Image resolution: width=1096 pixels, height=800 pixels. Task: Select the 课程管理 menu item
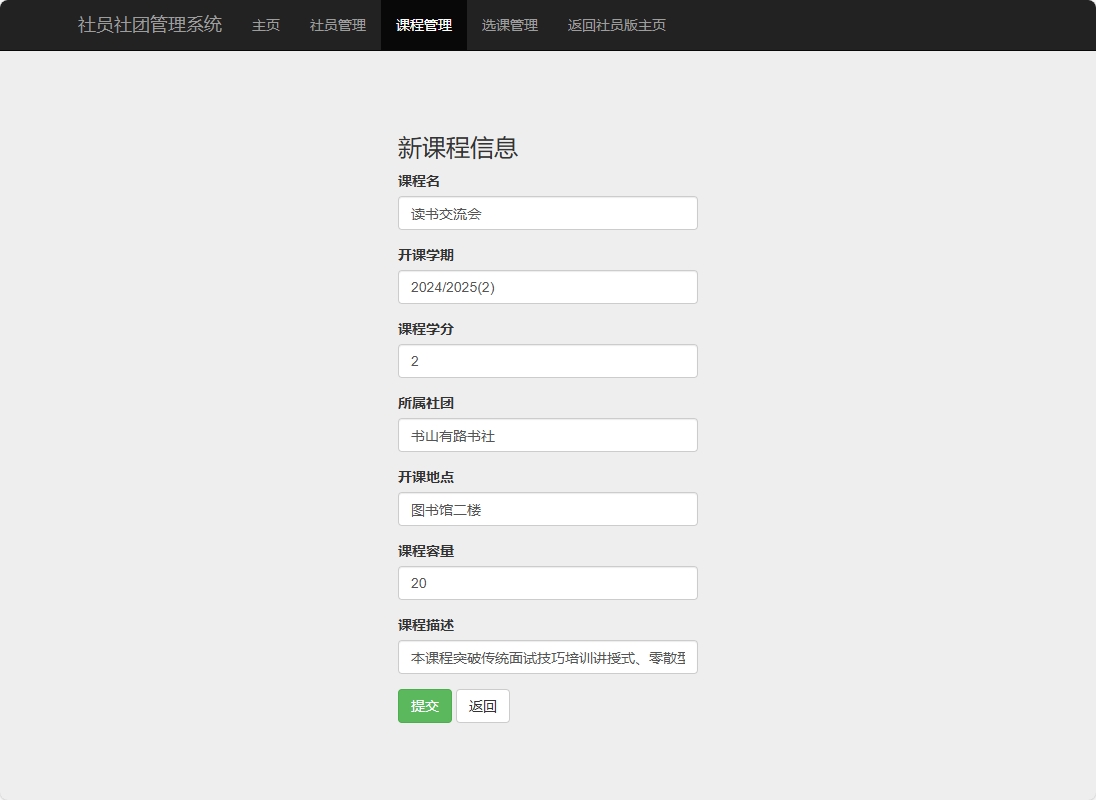pos(424,25)
